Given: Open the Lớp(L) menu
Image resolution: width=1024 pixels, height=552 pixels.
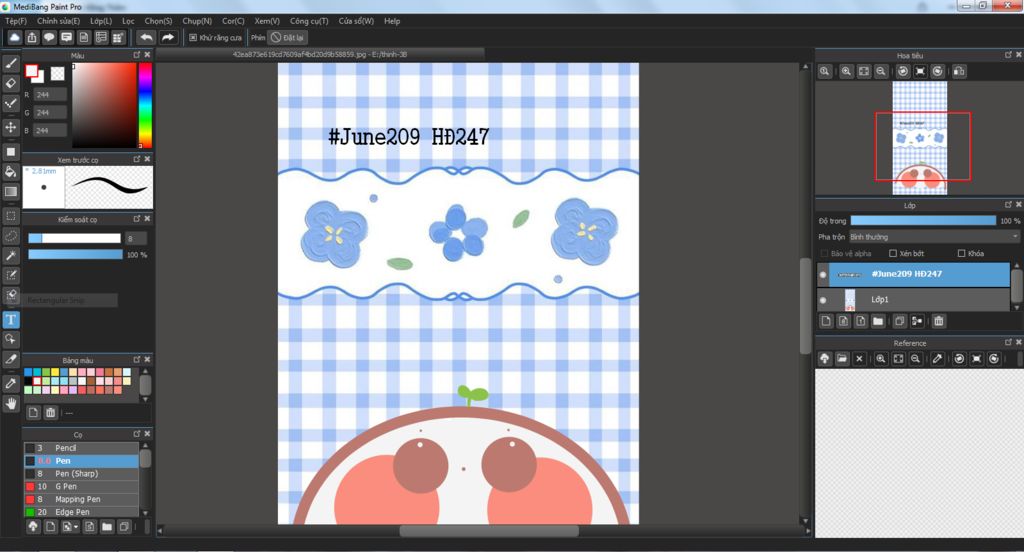Looking at the screenshot, I should 101,21.
